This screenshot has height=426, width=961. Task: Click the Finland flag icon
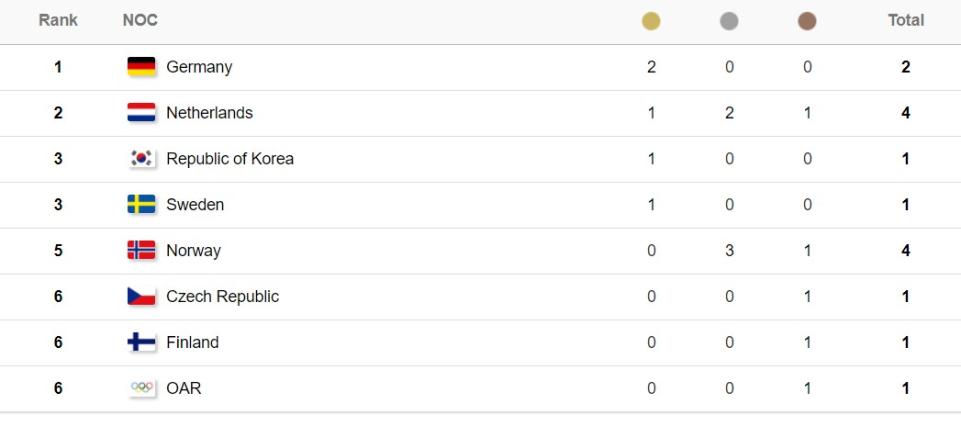[141, 343]
